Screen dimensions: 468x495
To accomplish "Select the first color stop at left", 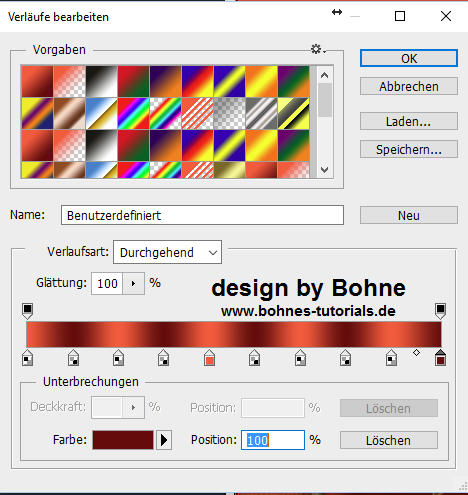I will [27, 358].
